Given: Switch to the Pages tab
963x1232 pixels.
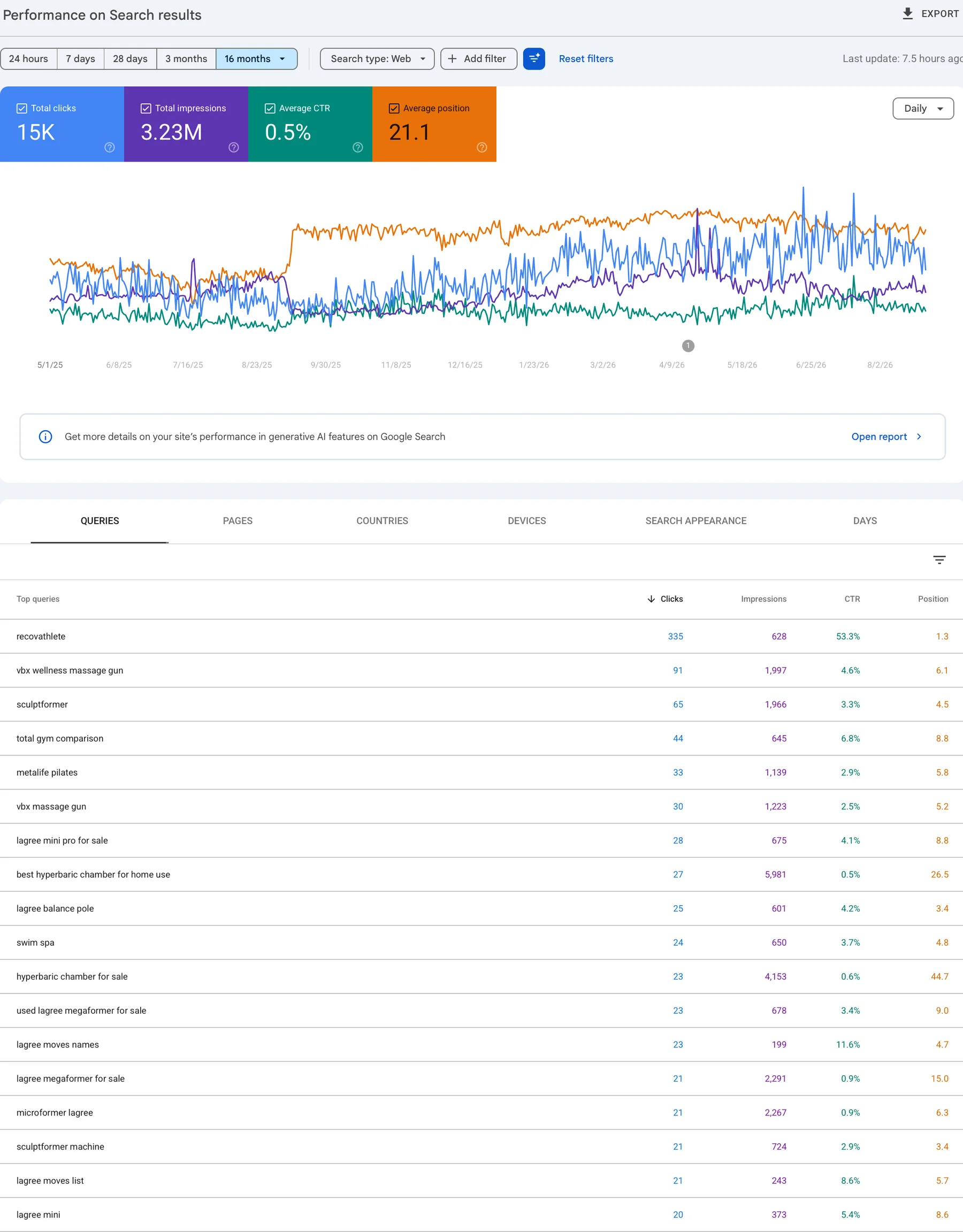Looking at the screenshot, I should coord(238,521).
